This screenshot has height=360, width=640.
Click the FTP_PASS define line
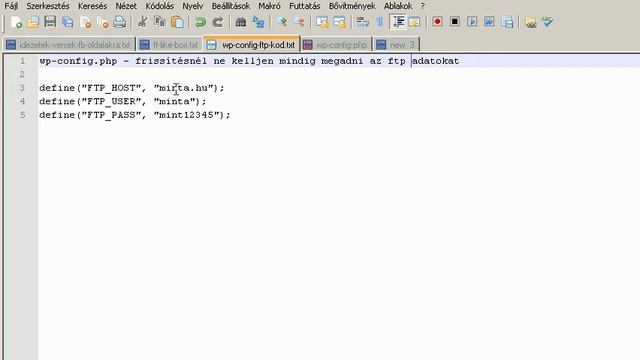[135, 115]
